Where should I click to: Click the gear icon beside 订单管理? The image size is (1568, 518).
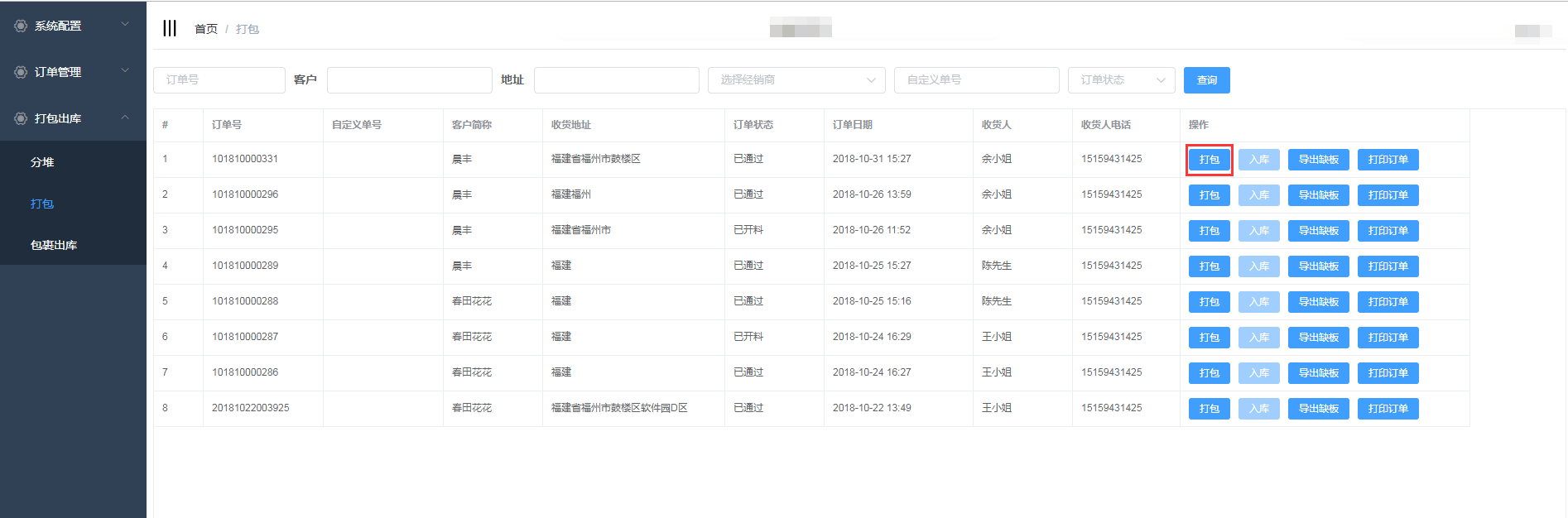21,72
